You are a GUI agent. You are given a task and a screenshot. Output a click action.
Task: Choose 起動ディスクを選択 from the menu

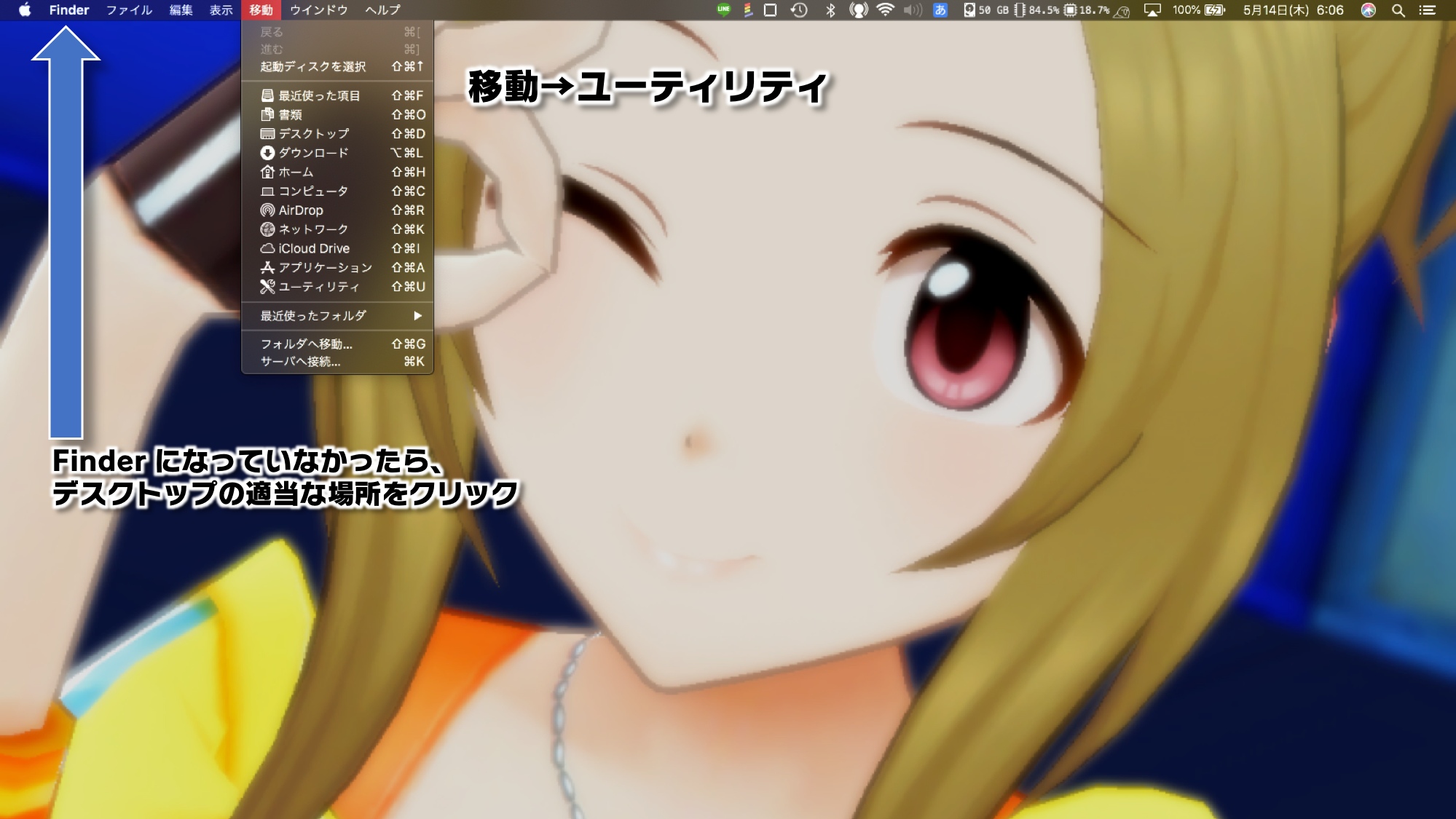(337, 66)
